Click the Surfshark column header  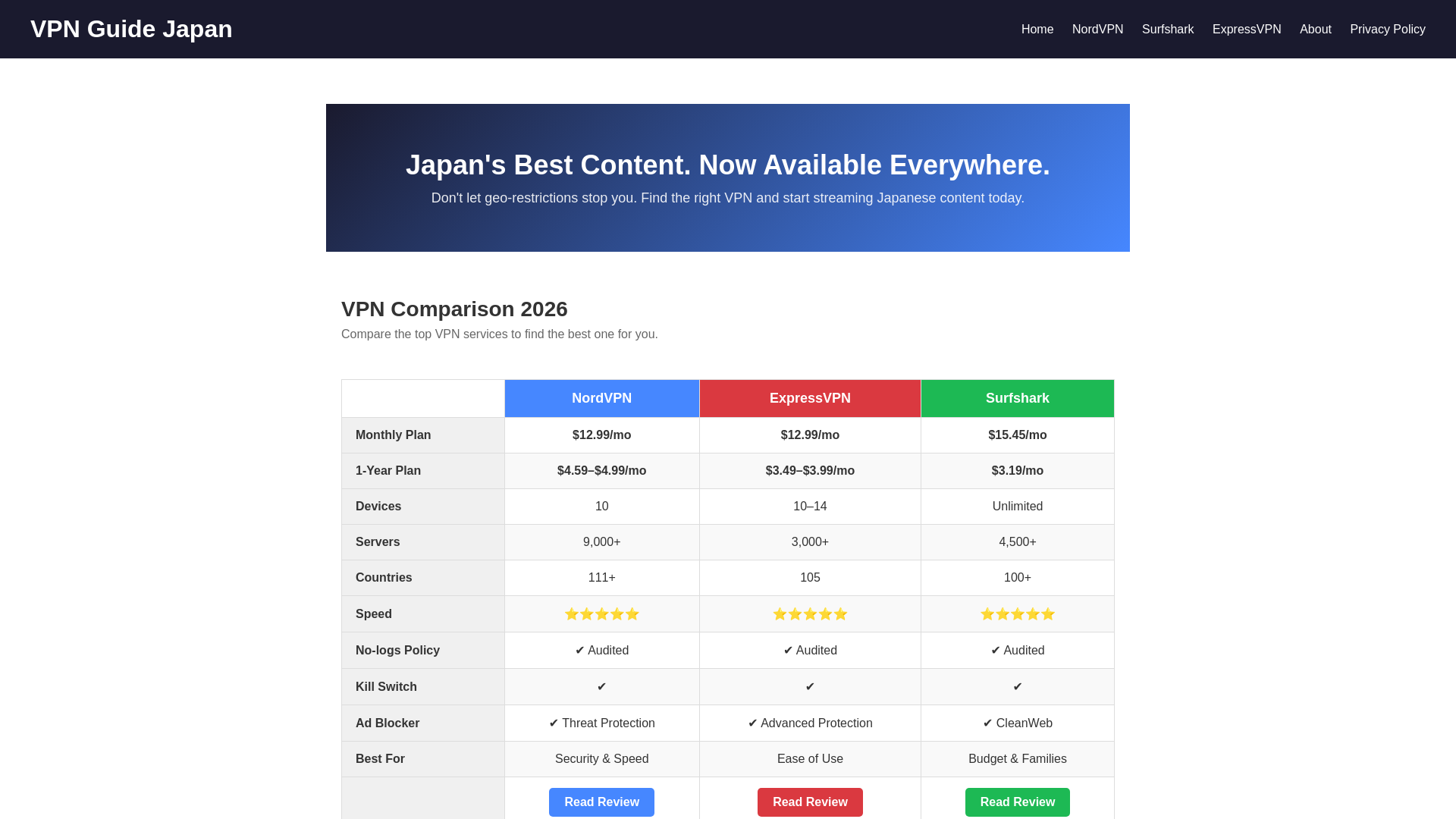point(1018,398)
